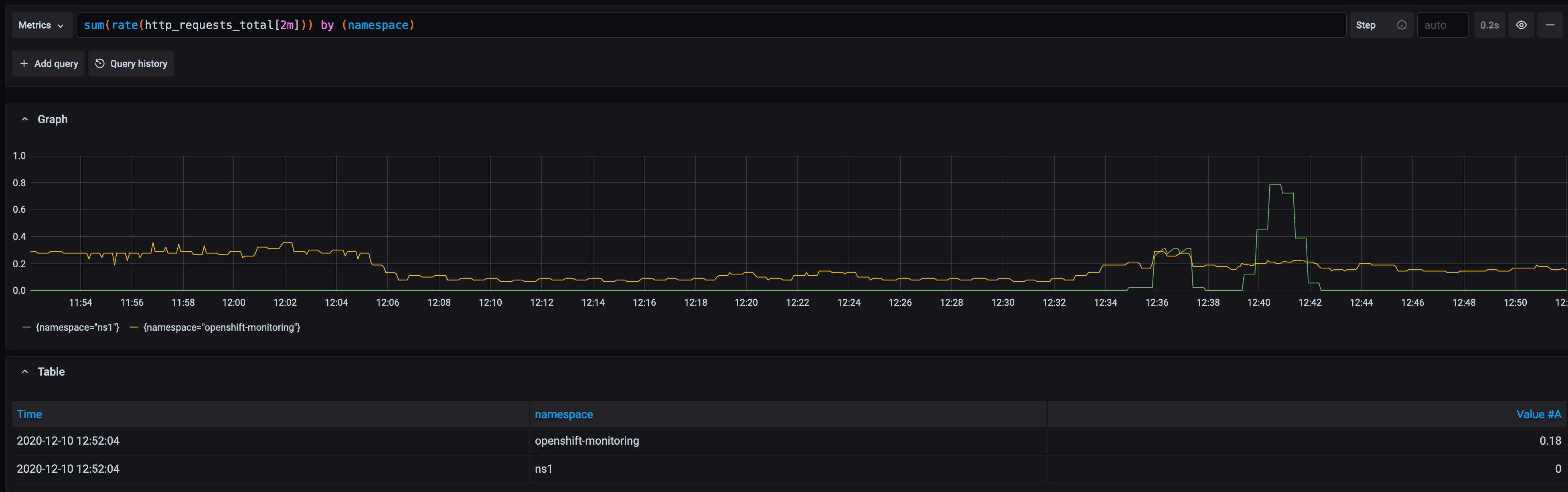1568x492 pixels.
Task: Click the plus icon in Add query
Action: [x=24, y=63]
